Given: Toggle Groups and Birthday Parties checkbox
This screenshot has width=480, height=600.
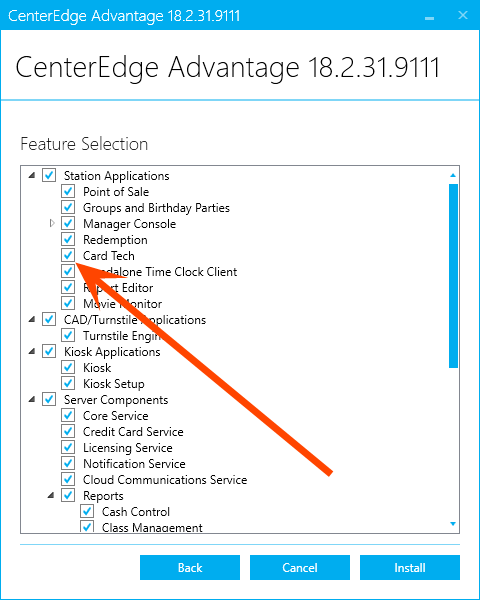Looking at the screenshot, I should point(68,207).
